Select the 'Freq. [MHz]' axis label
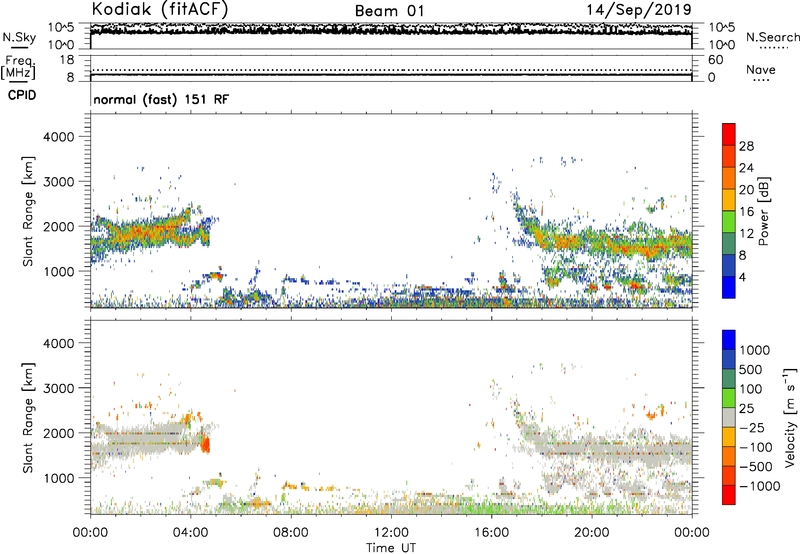Screen dimensions: 800x554 [x=18, y=67]
